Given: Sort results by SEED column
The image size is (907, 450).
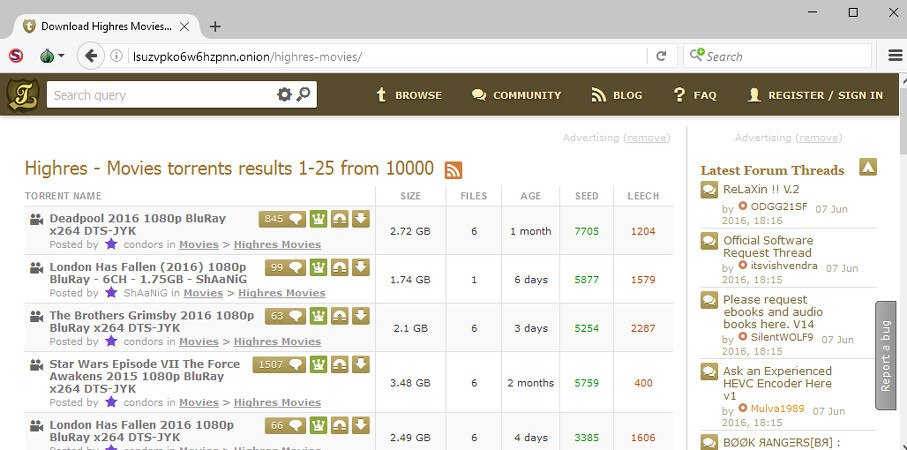Looking at the screenshot, I should [587, 196].
